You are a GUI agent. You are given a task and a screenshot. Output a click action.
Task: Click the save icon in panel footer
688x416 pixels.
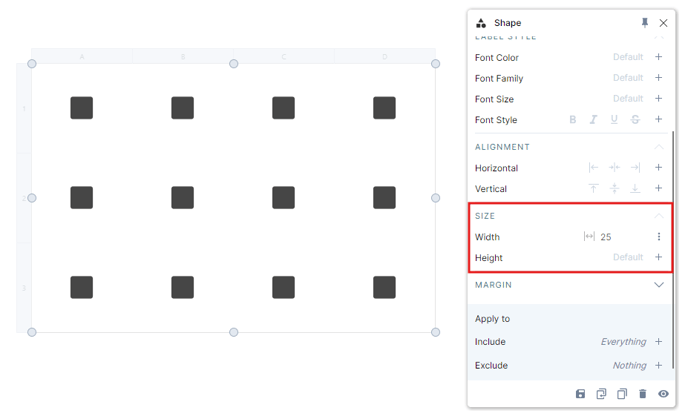(580, 395)
